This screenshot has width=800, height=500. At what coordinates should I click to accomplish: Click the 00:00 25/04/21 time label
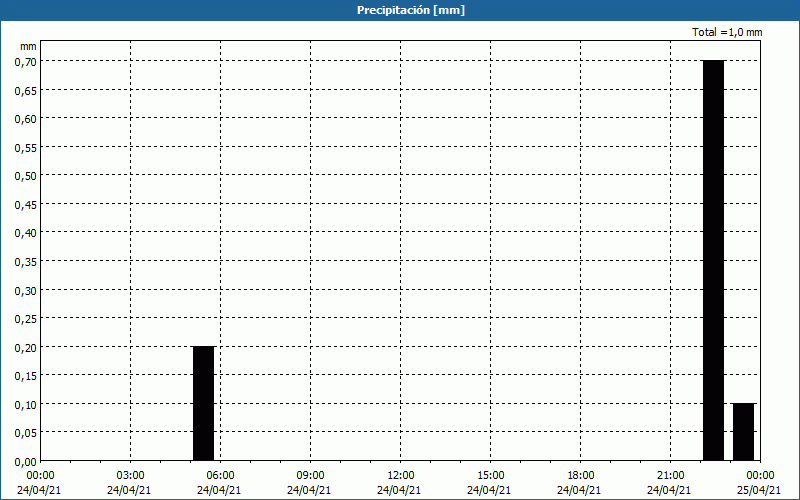tap(759, 483)
